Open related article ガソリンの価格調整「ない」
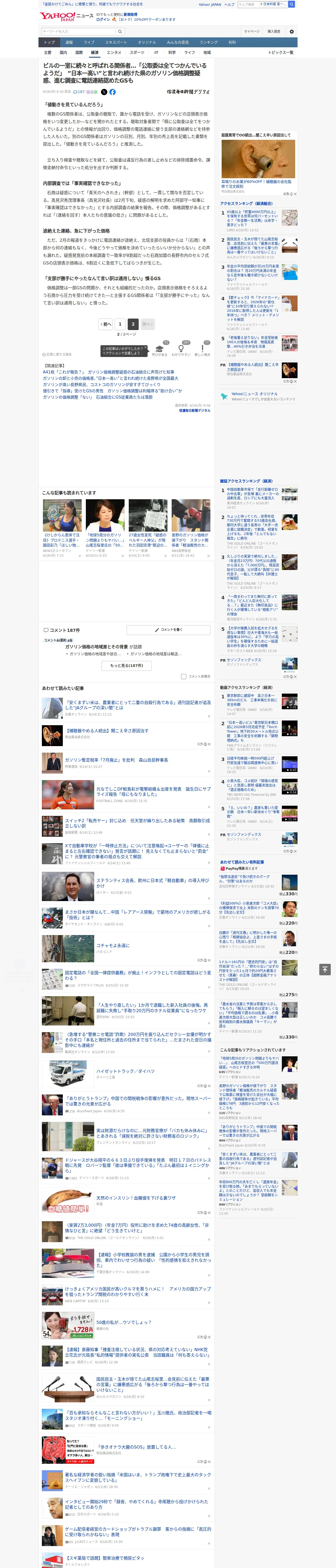The height and width of the screenshot is (1568, 336). coord(98,397)
